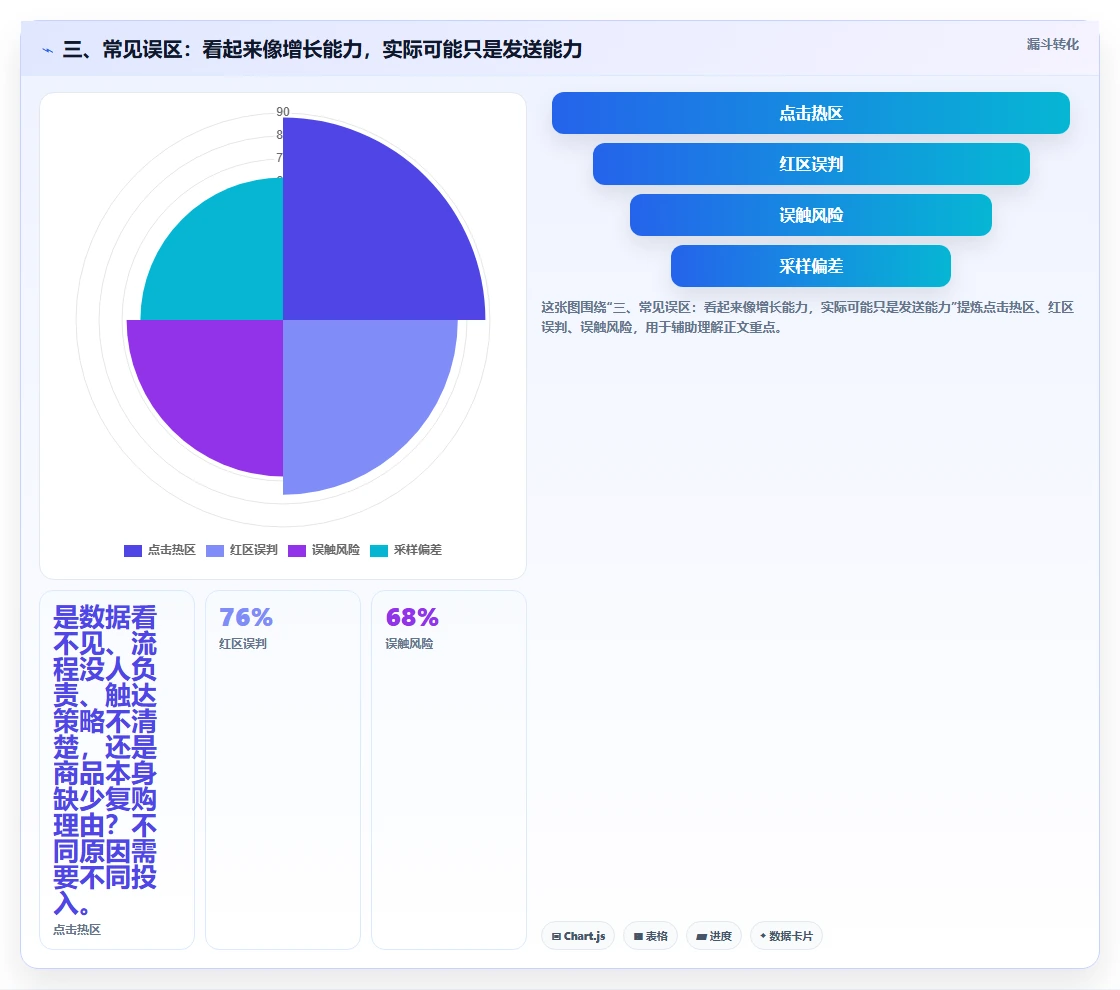Click the description paragraph starting 这张图围绕
The image size is (1120, 990).
(x=807, y=317)
